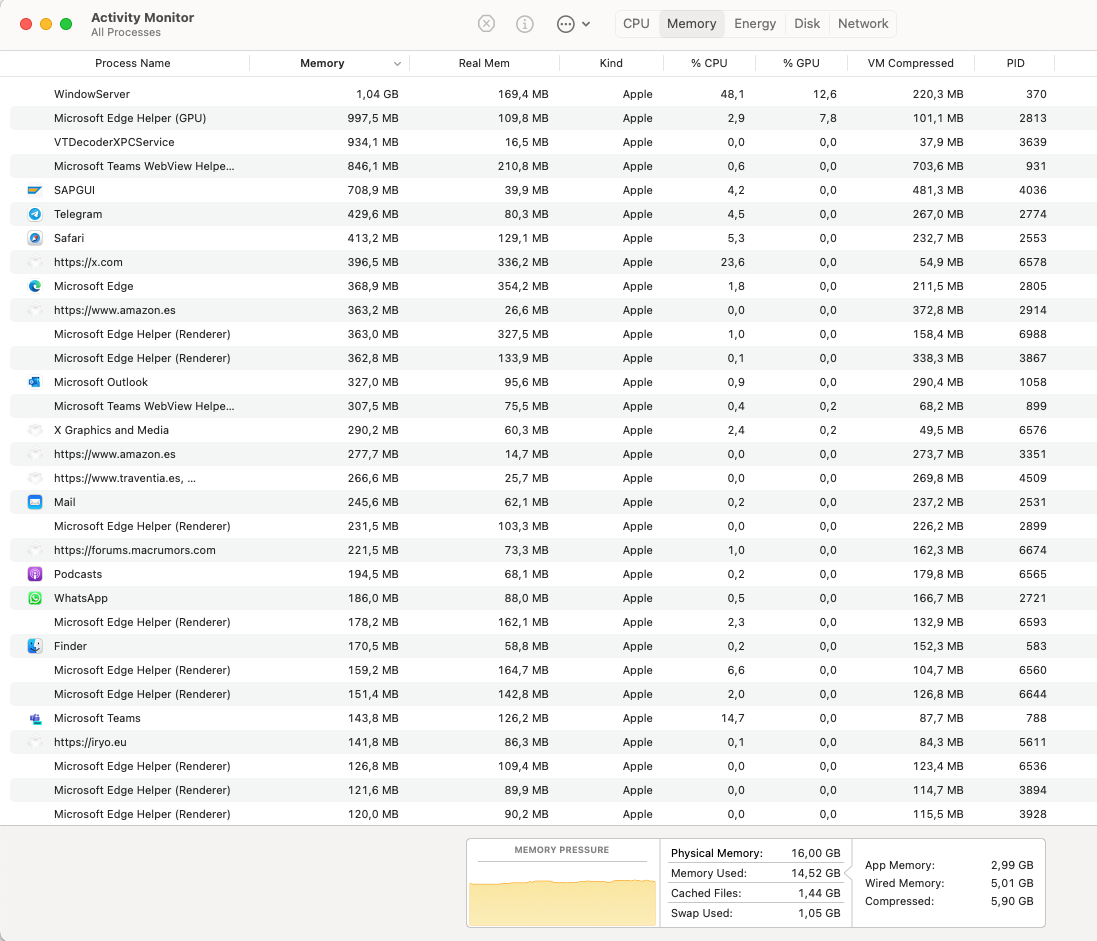Click Swap Used value 1,05 GB
Viewport: 1097px width, 941px height.
[x=819, y=914]
